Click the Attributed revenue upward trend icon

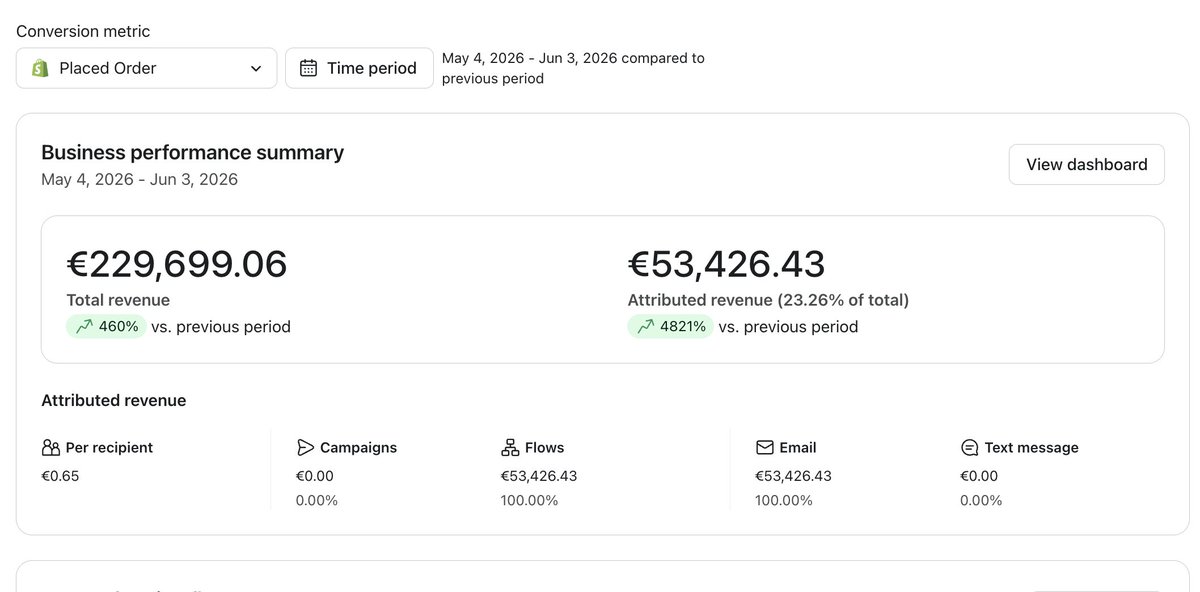644,326
